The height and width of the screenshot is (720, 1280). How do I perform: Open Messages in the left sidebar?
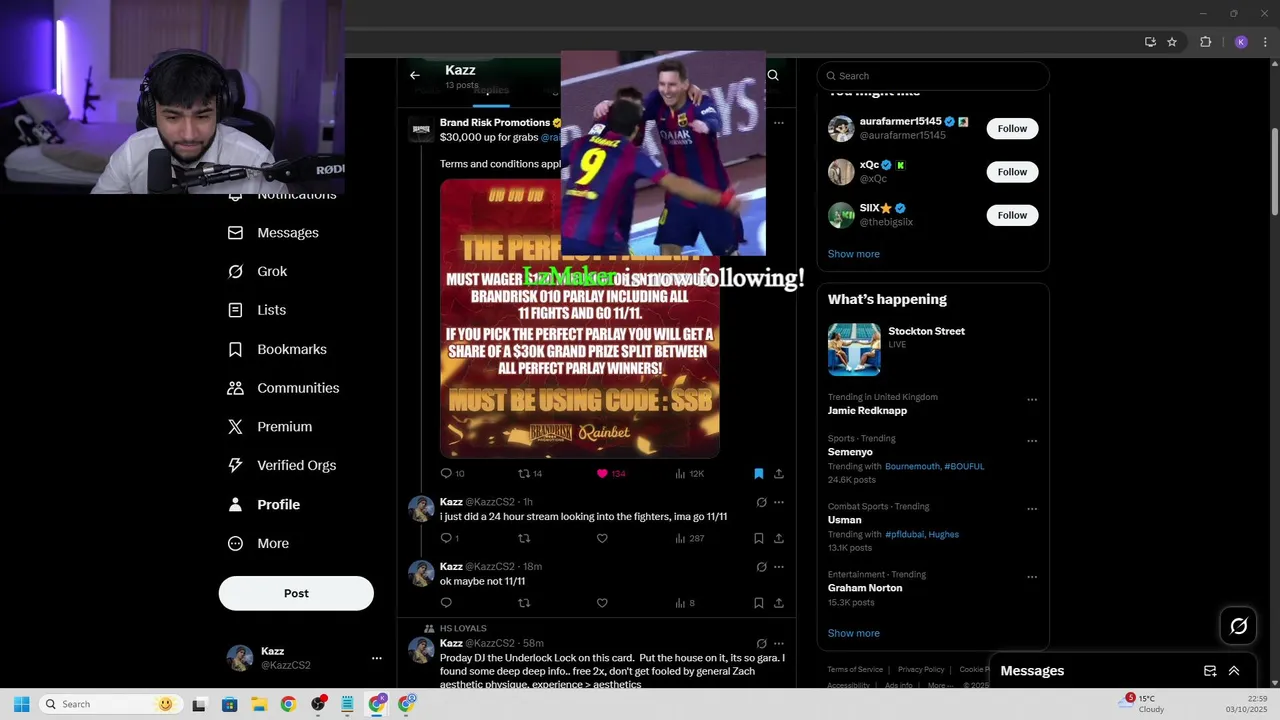[274, 232]
